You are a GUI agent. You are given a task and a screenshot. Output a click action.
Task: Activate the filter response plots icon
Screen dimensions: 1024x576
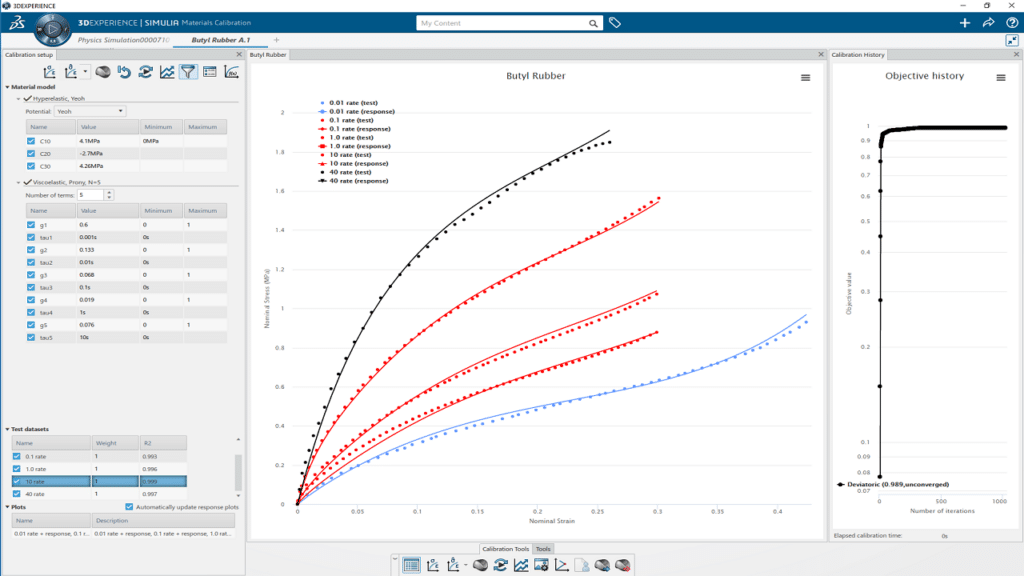pyautogui.click(x=188, y=72)
